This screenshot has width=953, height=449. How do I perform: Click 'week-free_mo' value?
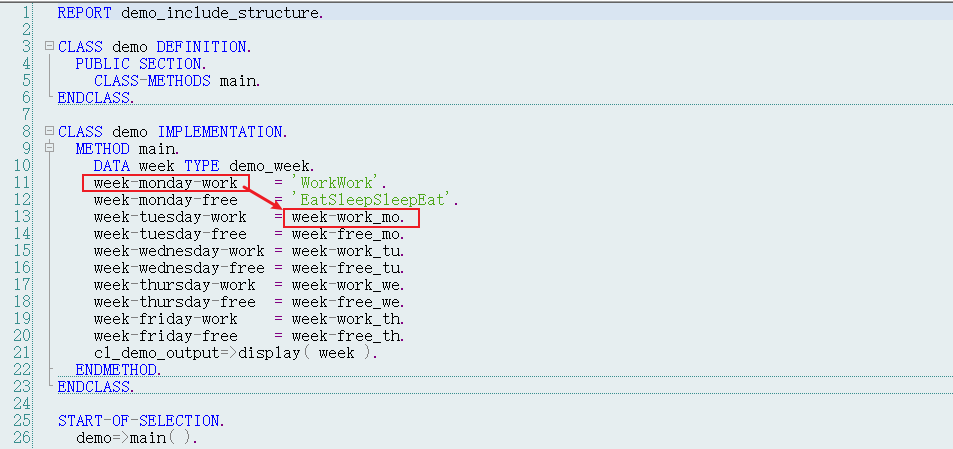coord(348,234)
